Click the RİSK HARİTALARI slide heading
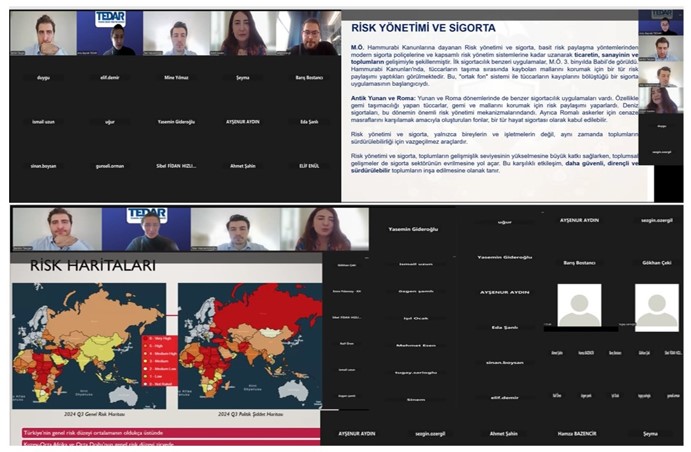Viewport: 691px width, 452px height. click(x=93, y=266)
